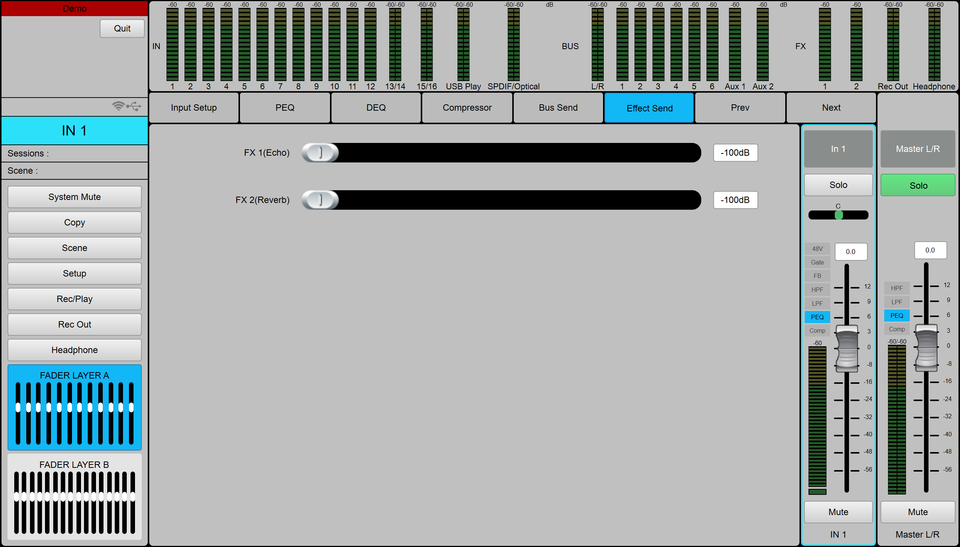Screen dimensions: 960x547
Task: Switch to the PEQ tab
Action: [285, 108]
